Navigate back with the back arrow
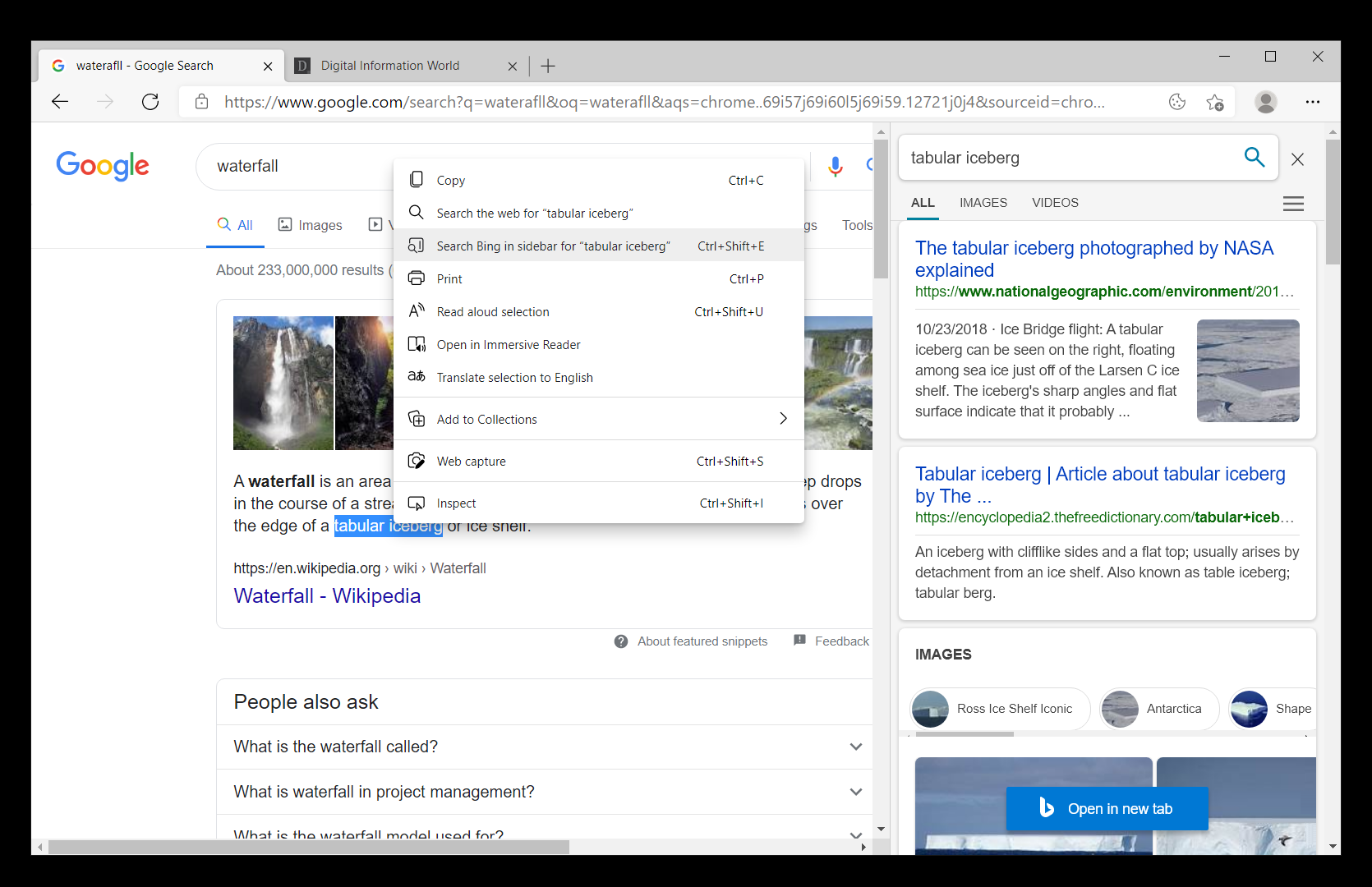Screen dimensions: 1372x887 (x=59, y=102)
